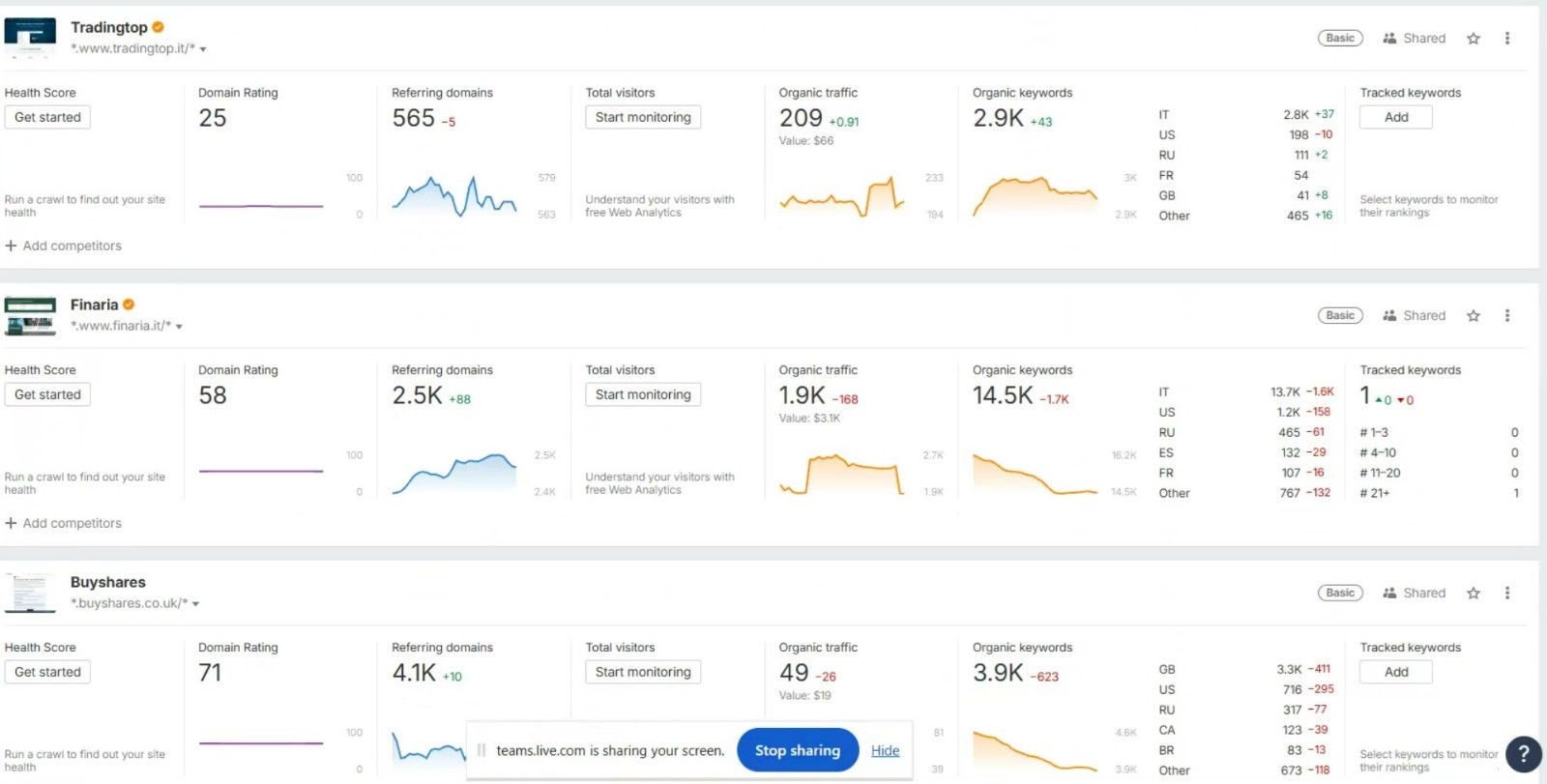Star the Finaria project as favorite
Screen dimensions: 1547x784
1474,316
